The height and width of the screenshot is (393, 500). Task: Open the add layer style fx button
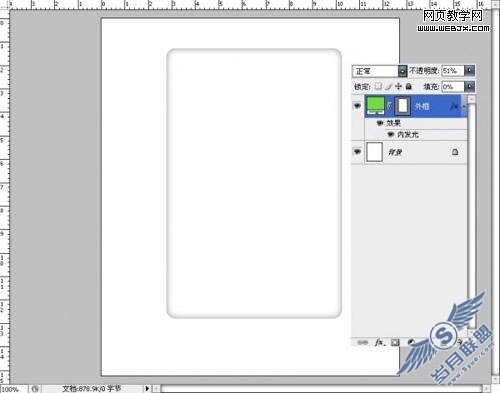[x=379, y=342]
